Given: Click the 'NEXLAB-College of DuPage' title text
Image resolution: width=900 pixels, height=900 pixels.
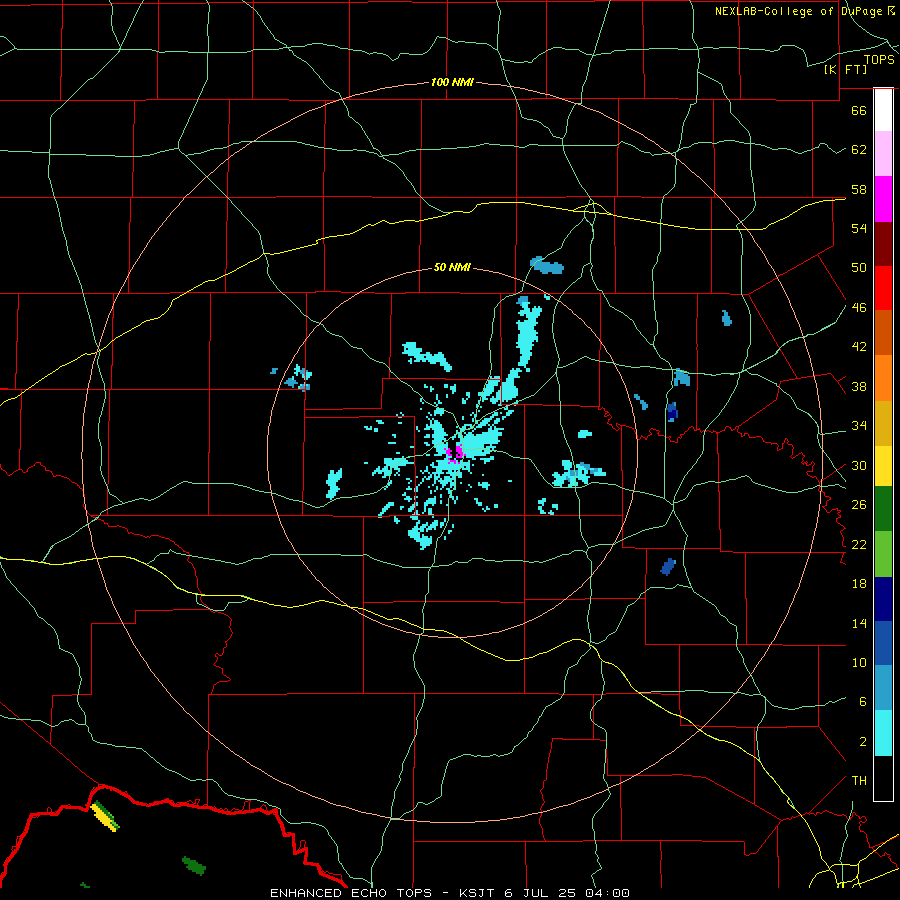Looking at the screenshot, I should tap(799, 11).
